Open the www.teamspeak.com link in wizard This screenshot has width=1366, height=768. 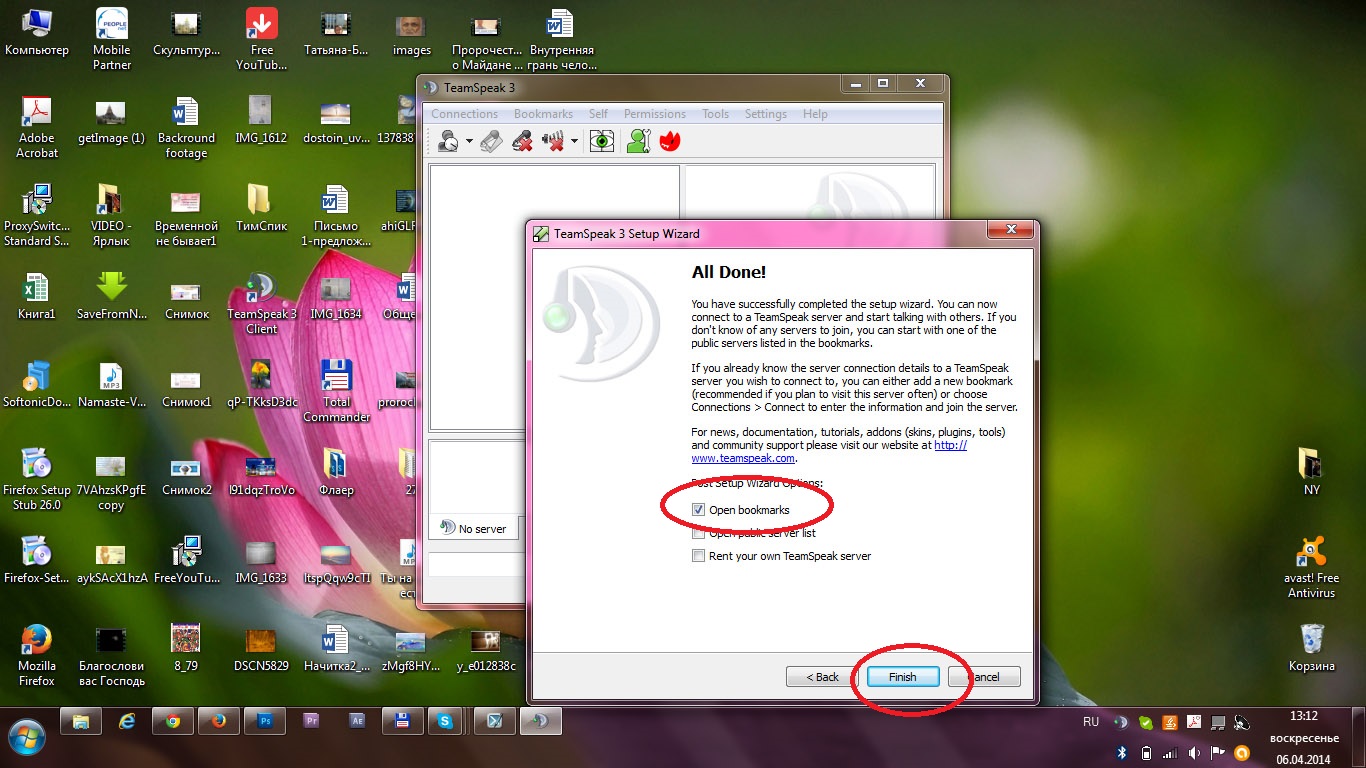(743, 458)
